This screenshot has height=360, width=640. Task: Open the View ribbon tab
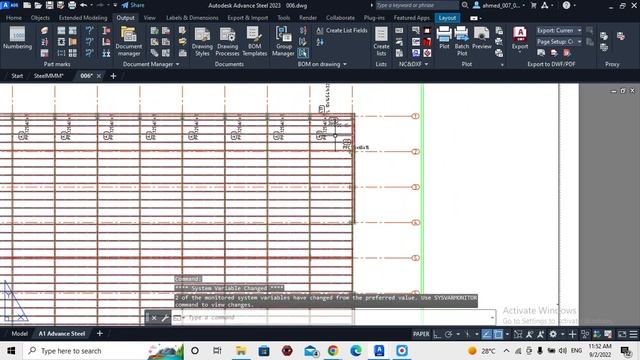pyautogui.click(x=149, y=18)
